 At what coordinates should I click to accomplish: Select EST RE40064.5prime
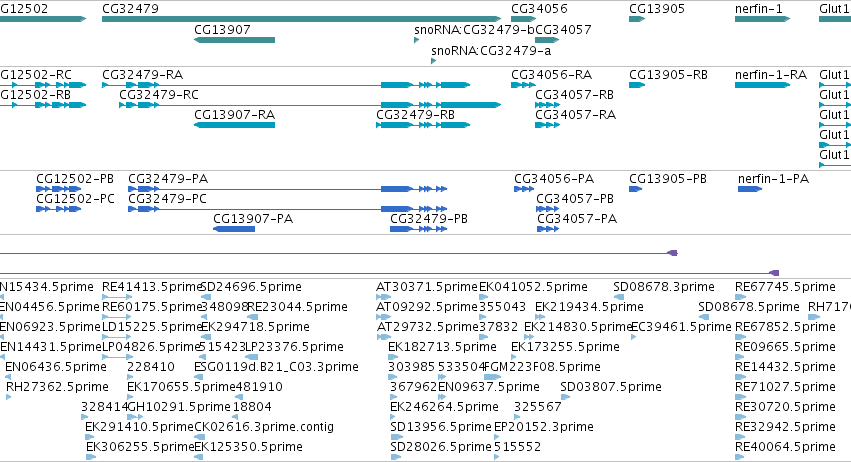pos(785,447)
